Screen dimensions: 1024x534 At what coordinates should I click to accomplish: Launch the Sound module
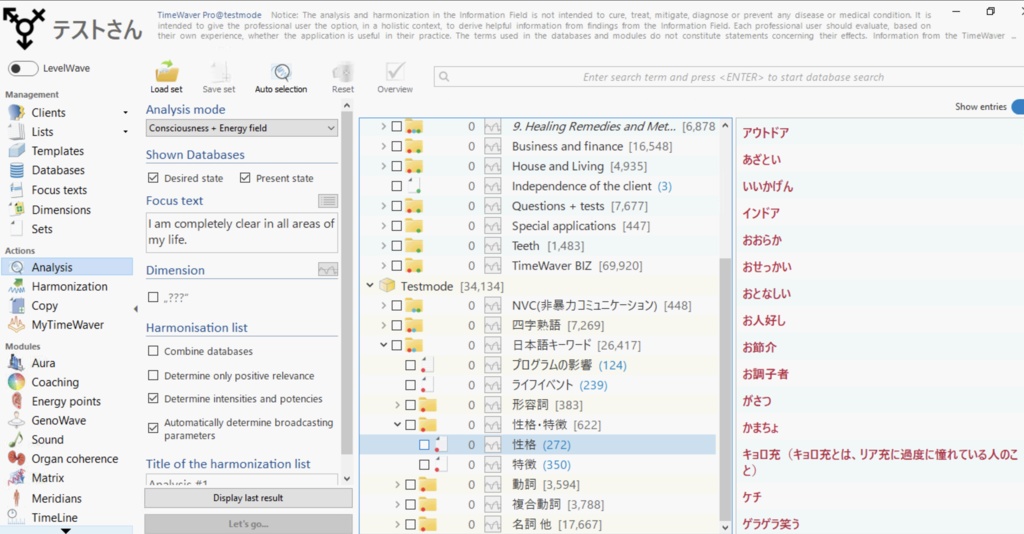click(47, 439)
